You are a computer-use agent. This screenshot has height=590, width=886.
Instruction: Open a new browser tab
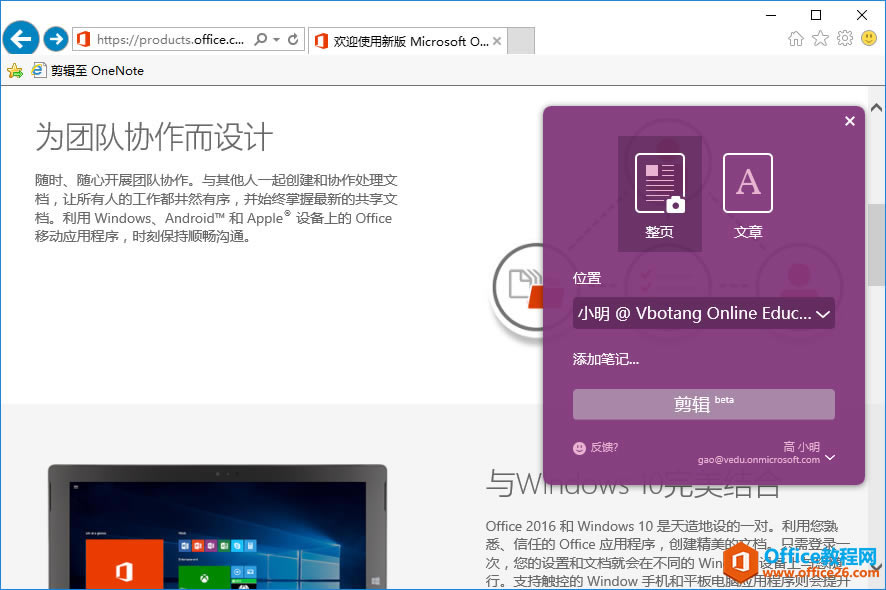click(x=521, y=42)
